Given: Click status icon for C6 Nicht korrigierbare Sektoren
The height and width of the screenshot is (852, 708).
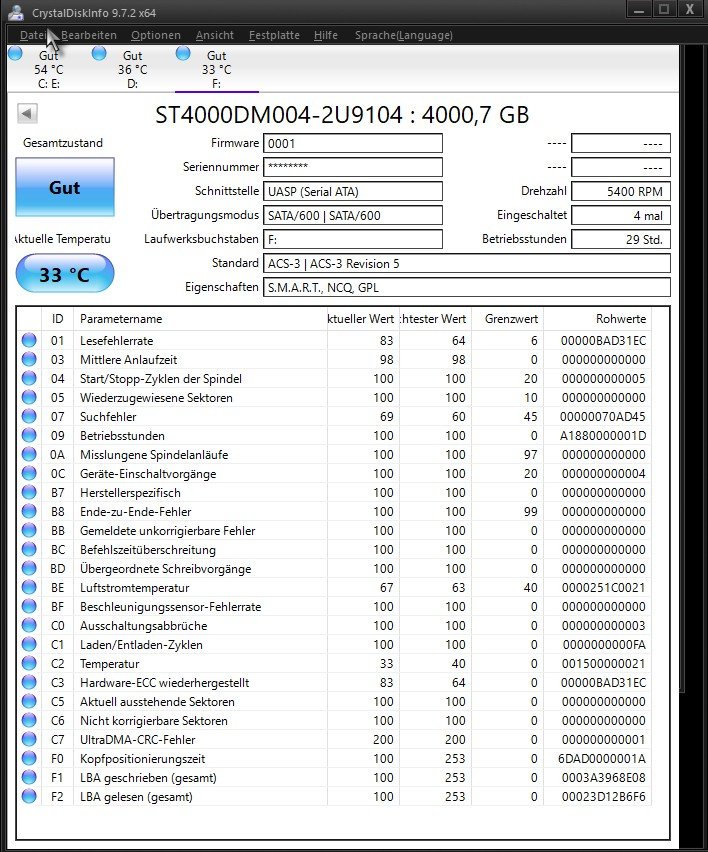Looking at the screenshot, I should coord(29,721).
